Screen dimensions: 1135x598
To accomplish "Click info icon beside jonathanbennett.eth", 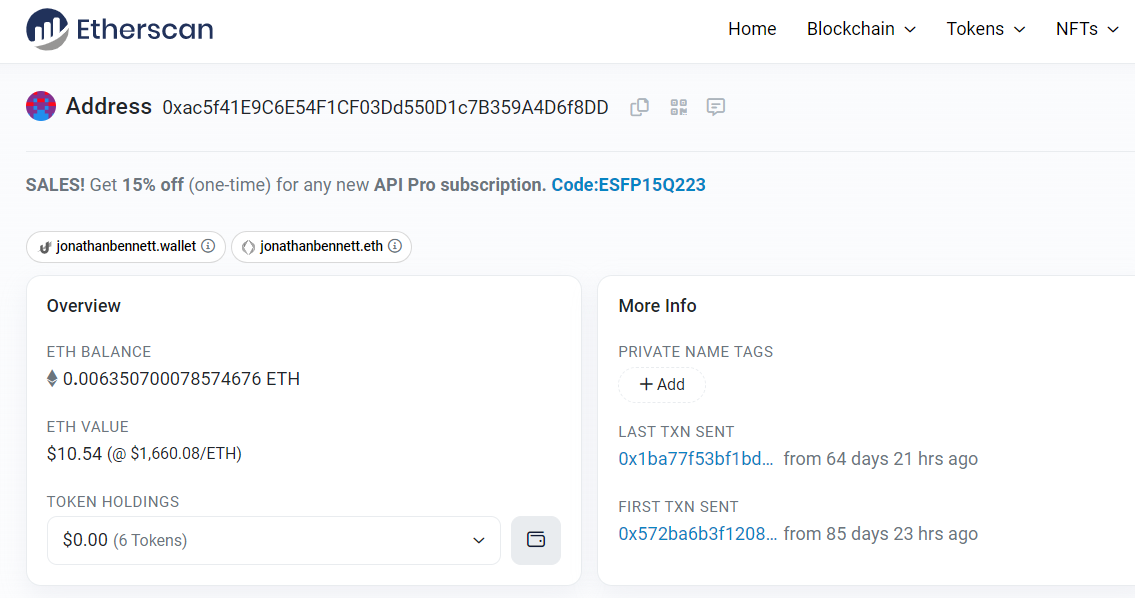I will (394, 246).
